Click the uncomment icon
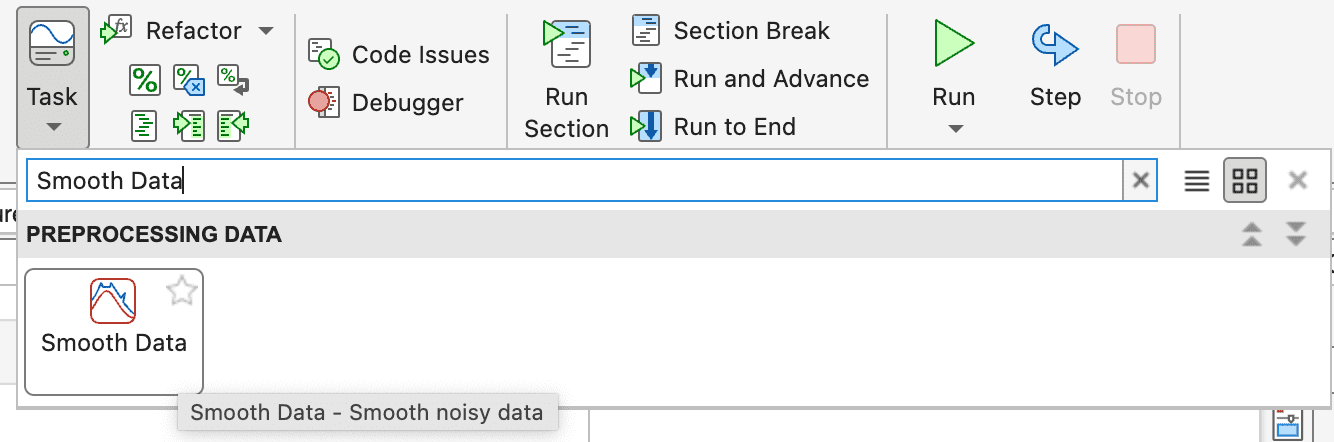1334x442 pixels. (189, 78)
